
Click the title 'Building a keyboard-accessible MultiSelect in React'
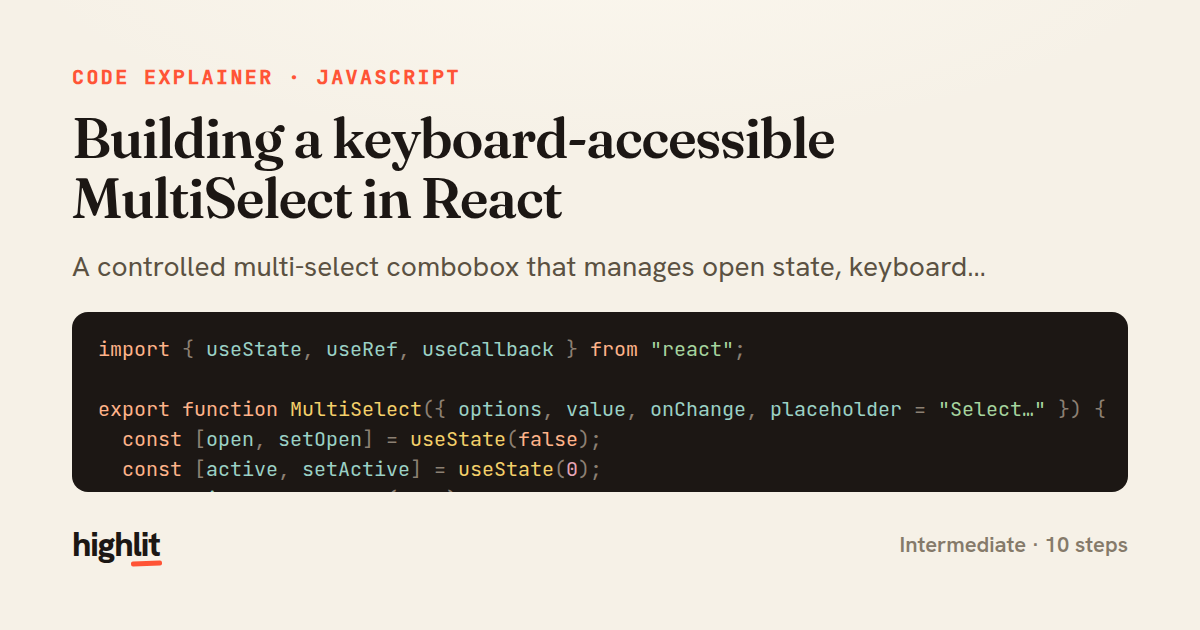(x=454, y=169)
